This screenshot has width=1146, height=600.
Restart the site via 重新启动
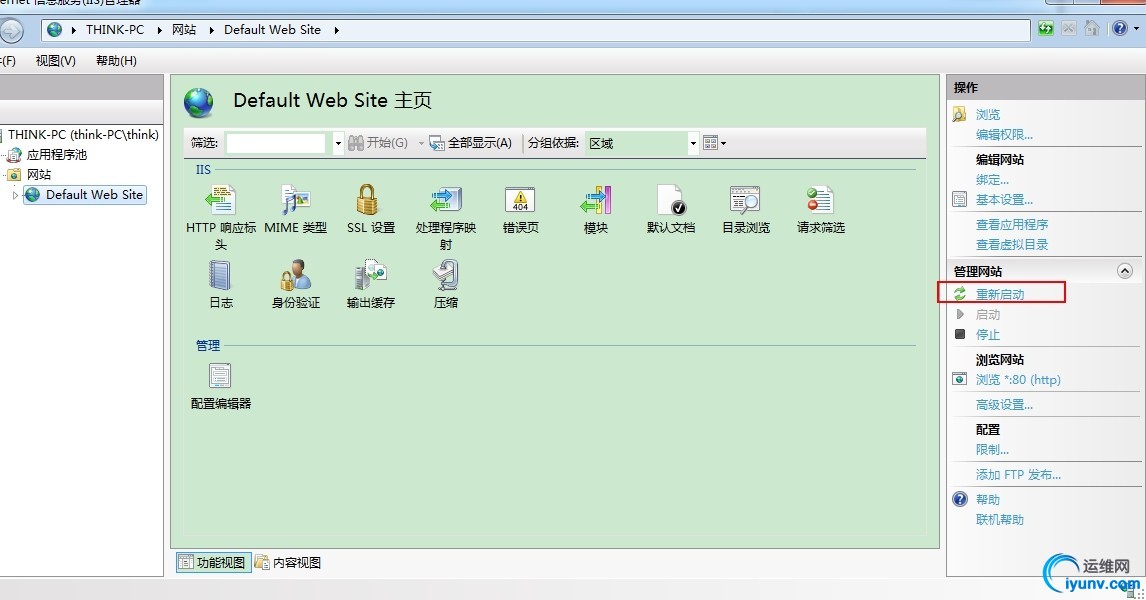point(999,293)
